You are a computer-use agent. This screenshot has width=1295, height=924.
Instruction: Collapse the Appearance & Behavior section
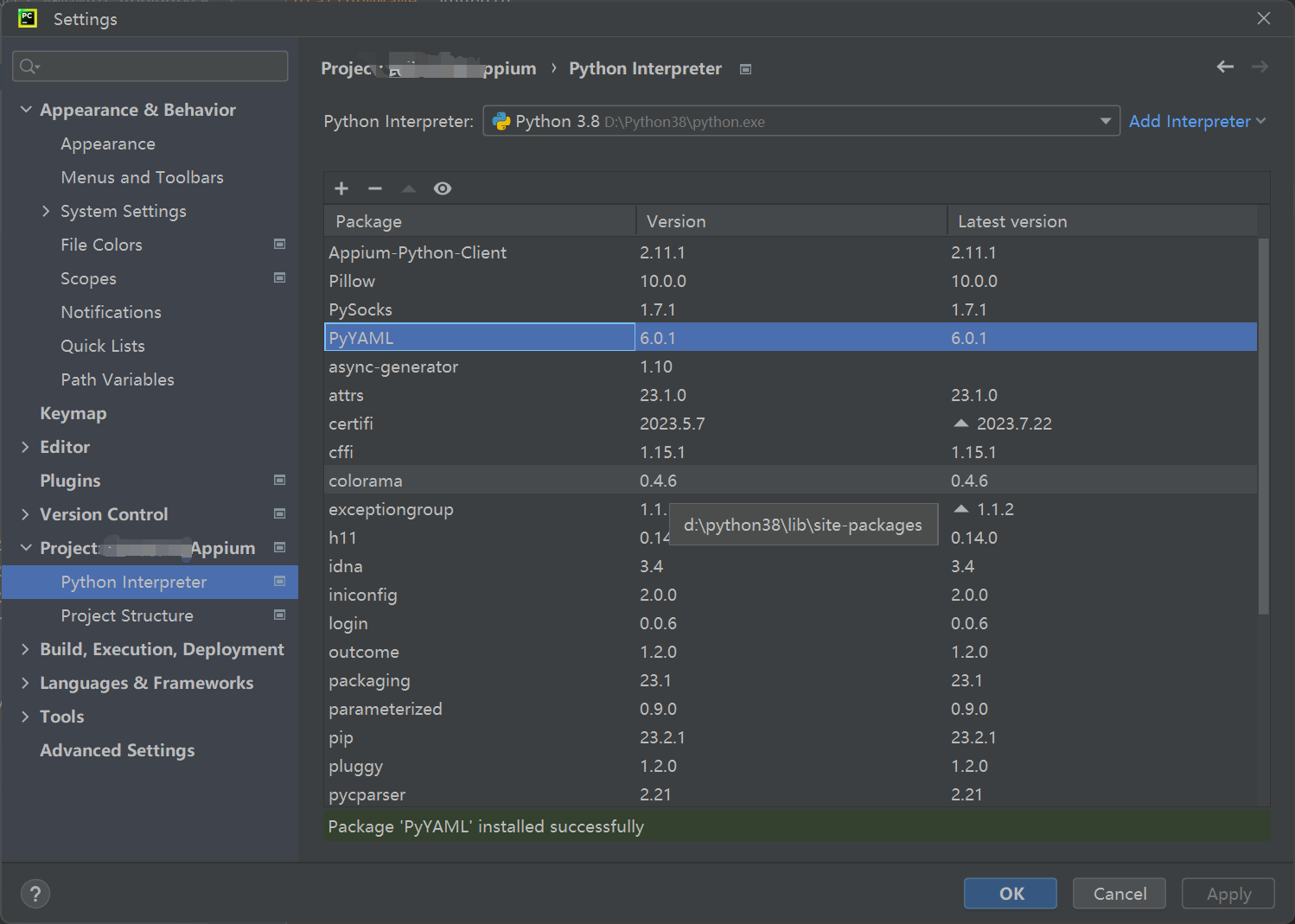[26, 110]
